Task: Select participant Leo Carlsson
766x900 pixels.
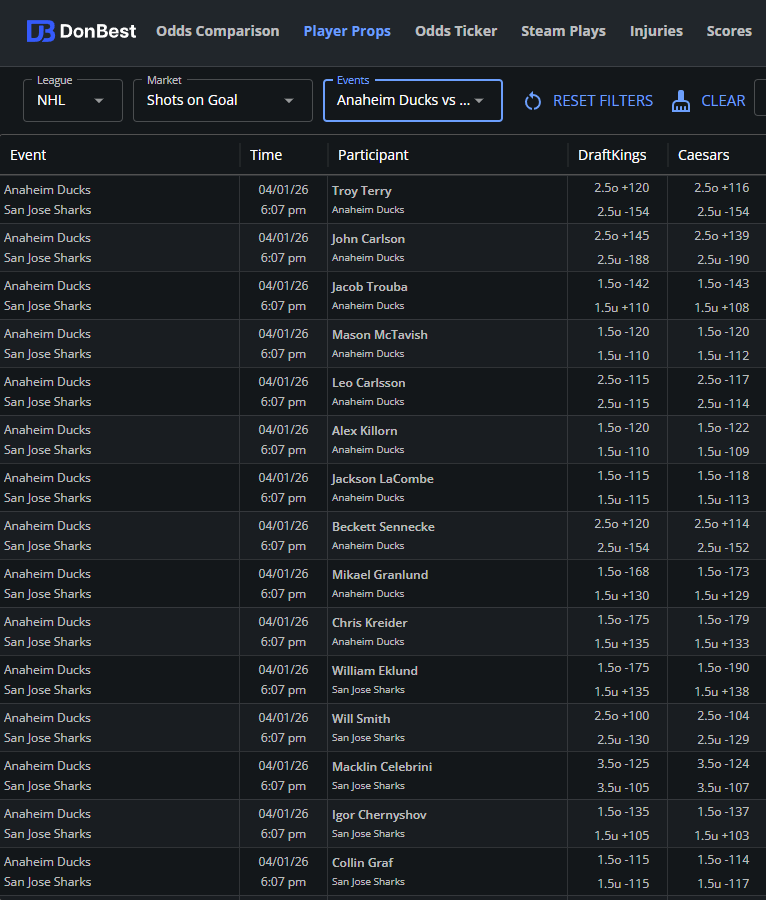Action: [x=368, y=383]
